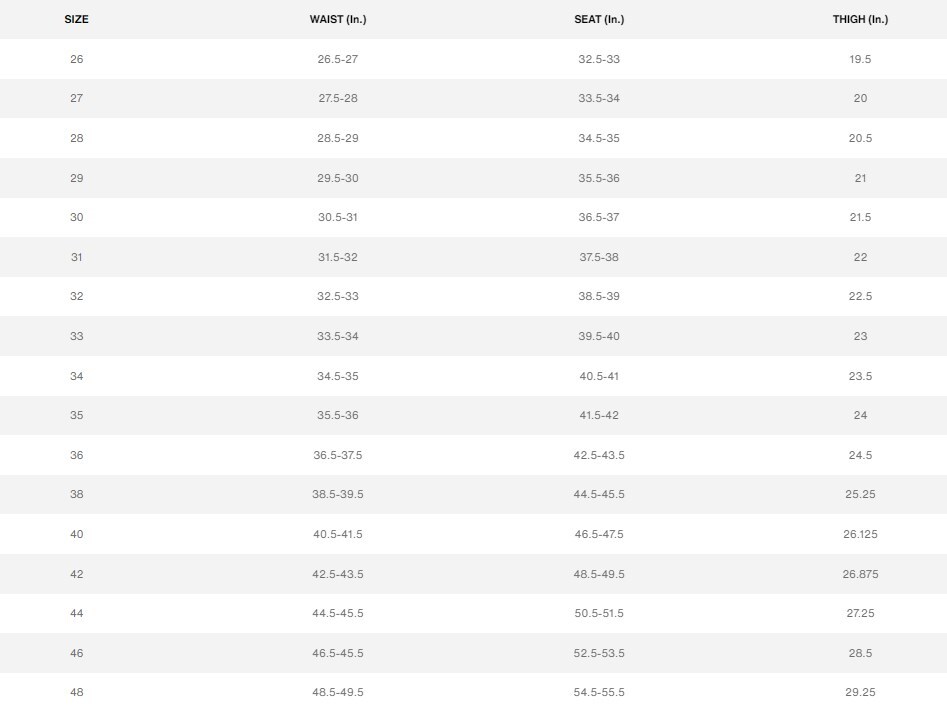Select size 26 in the SIZE column

(77, 59)
